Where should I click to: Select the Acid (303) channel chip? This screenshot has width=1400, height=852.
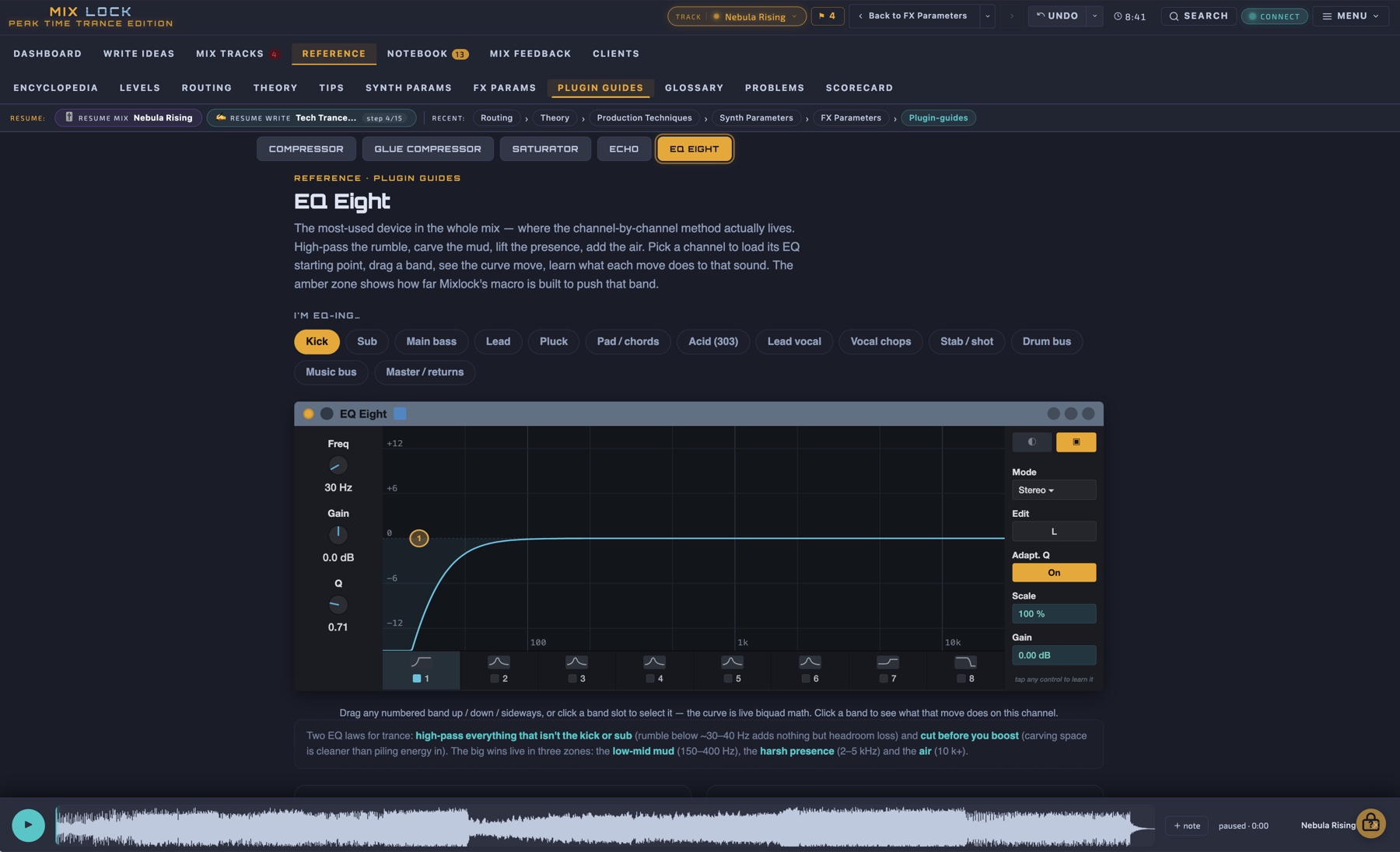point(713,342)
